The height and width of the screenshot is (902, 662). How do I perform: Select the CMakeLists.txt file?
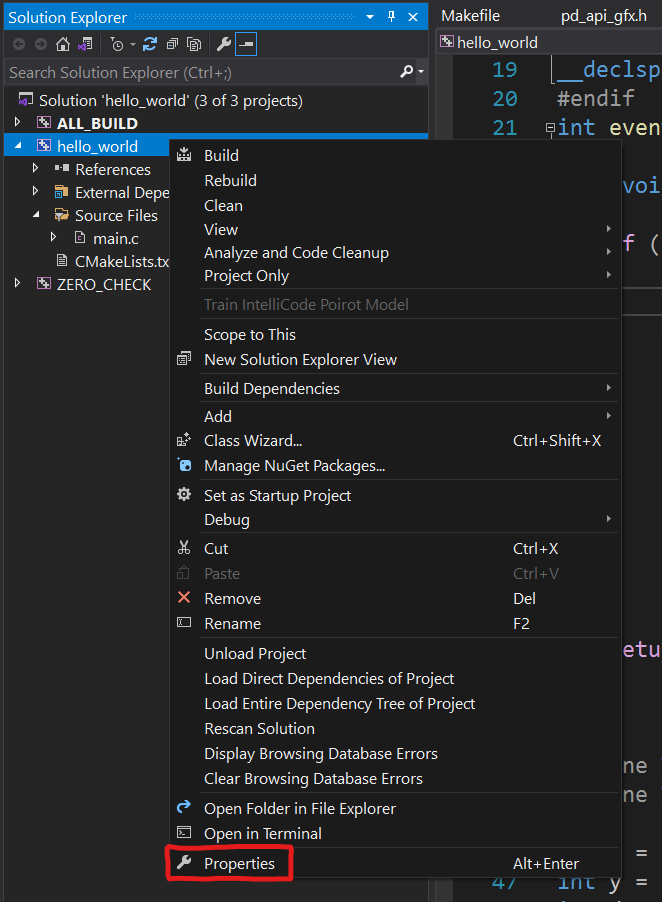[122, 262]
